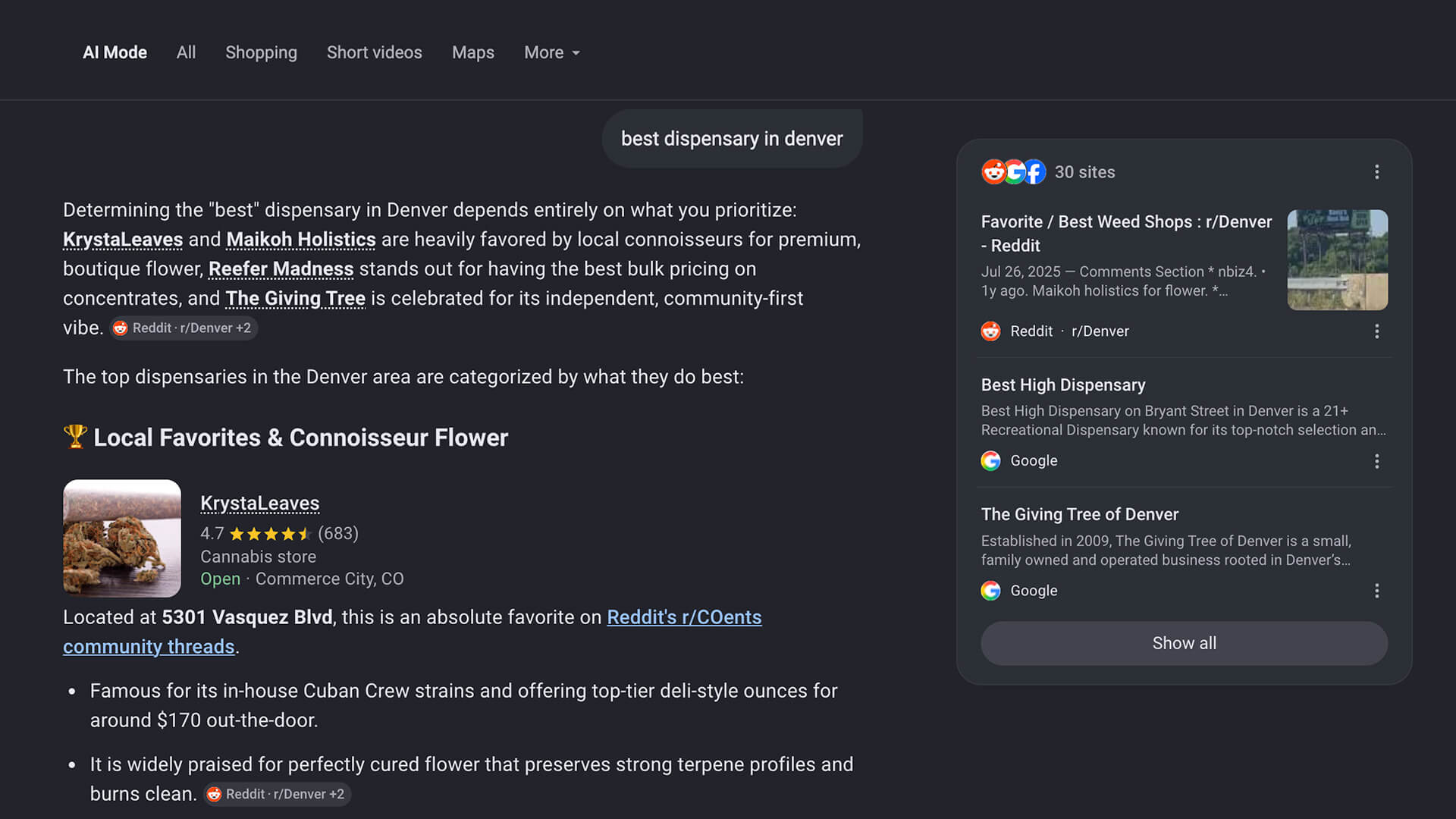Screen dimensions: 1456x819
Task: Go to the Maps tab
Action: click(472, 52)
